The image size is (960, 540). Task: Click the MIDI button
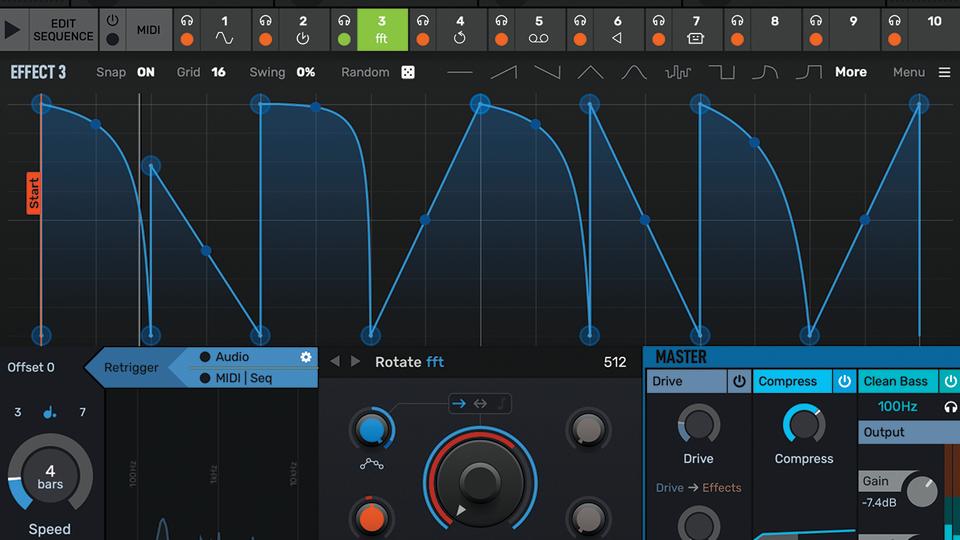[148, 30]
